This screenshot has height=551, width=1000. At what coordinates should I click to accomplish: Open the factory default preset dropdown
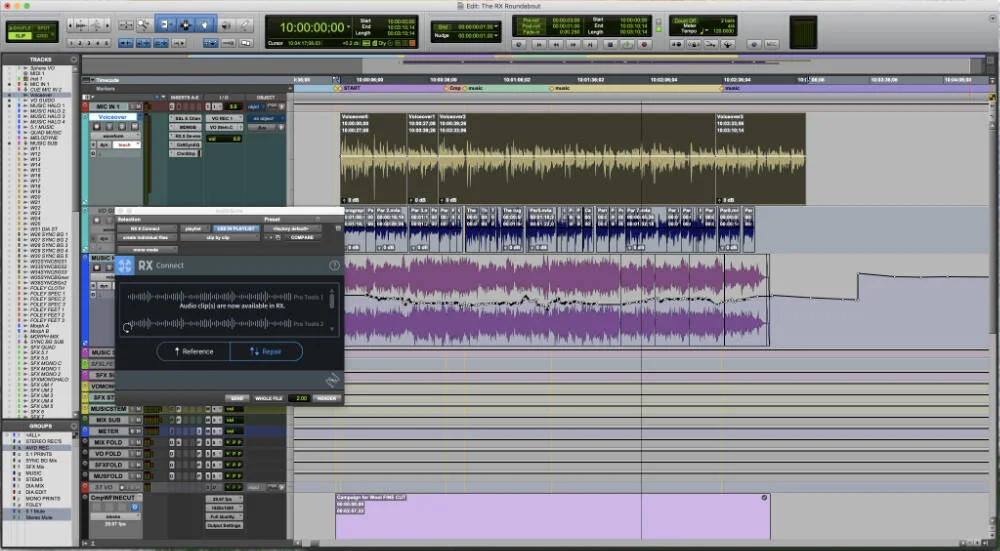point(292,228)
